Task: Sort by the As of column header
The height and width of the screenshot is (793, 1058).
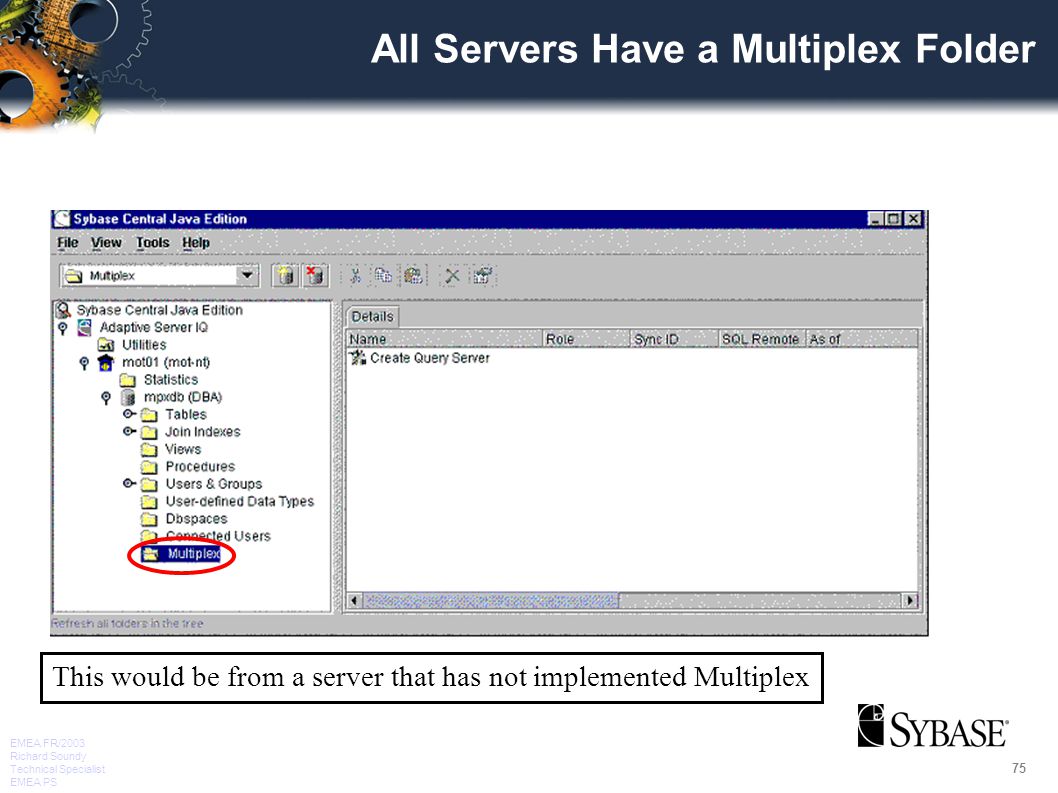Action: coord(862,339)
